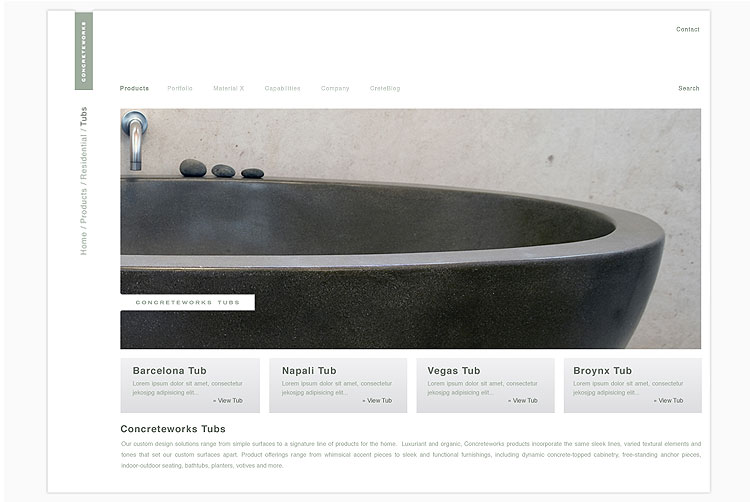The image size is (750, 502).
Task: Click the Search link
Action: pyautogui.click(x=689, y=88)
